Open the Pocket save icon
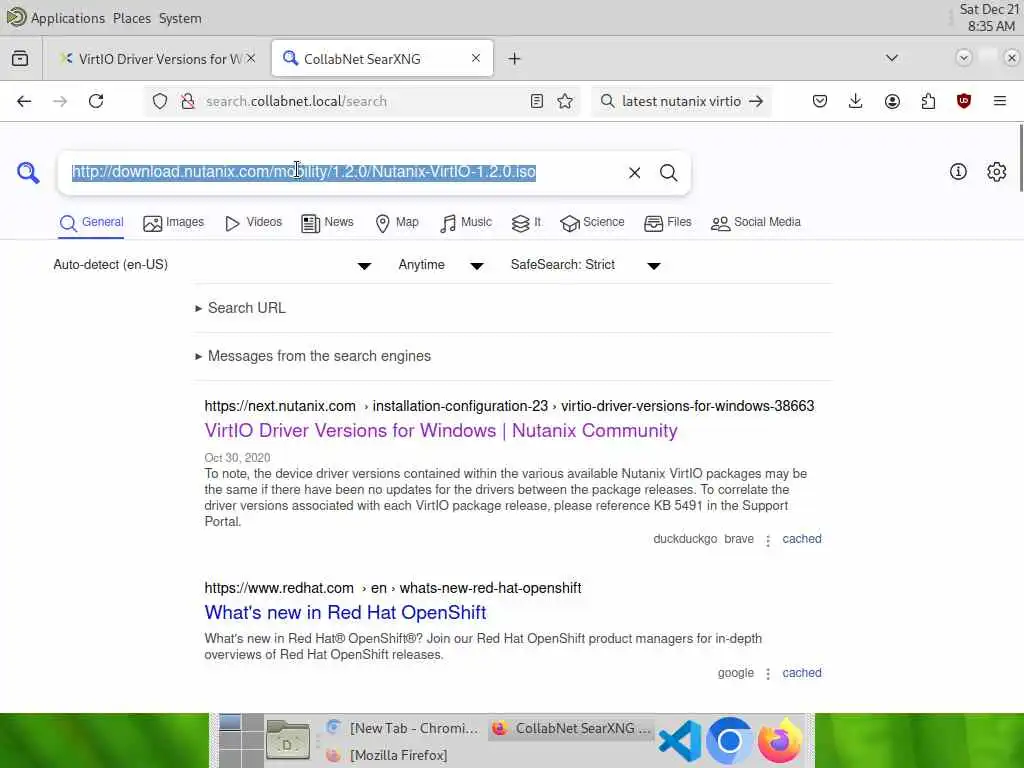This screenshot has height=768, width=1024. 820,101
